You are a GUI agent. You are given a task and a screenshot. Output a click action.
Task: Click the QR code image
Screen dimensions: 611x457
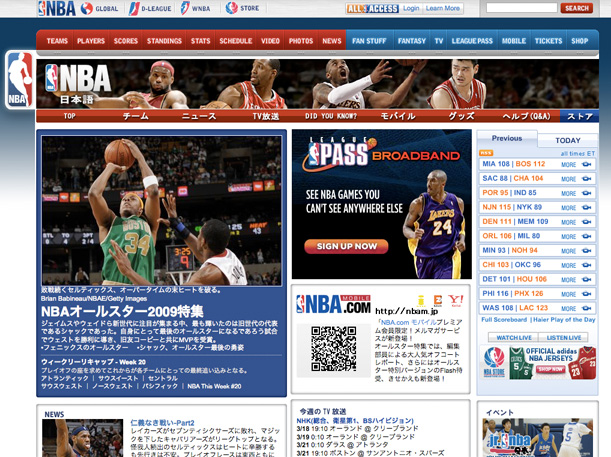tap(334, 349)
